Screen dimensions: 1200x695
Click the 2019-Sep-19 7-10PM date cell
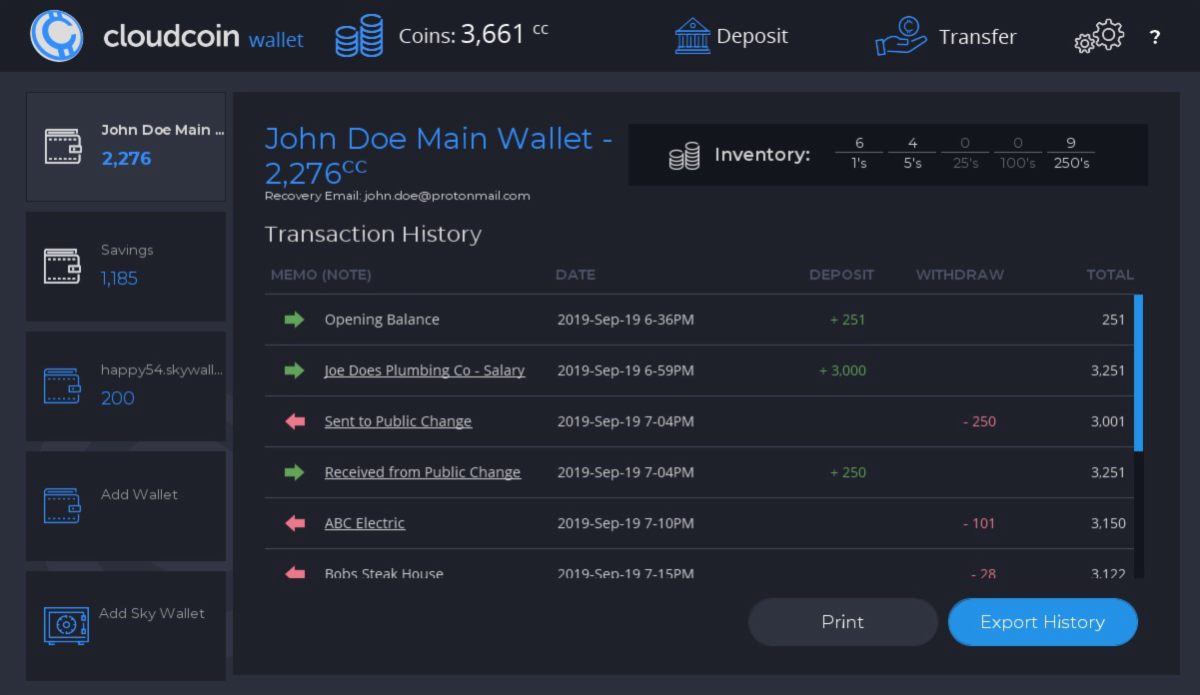tap(626, 523)
